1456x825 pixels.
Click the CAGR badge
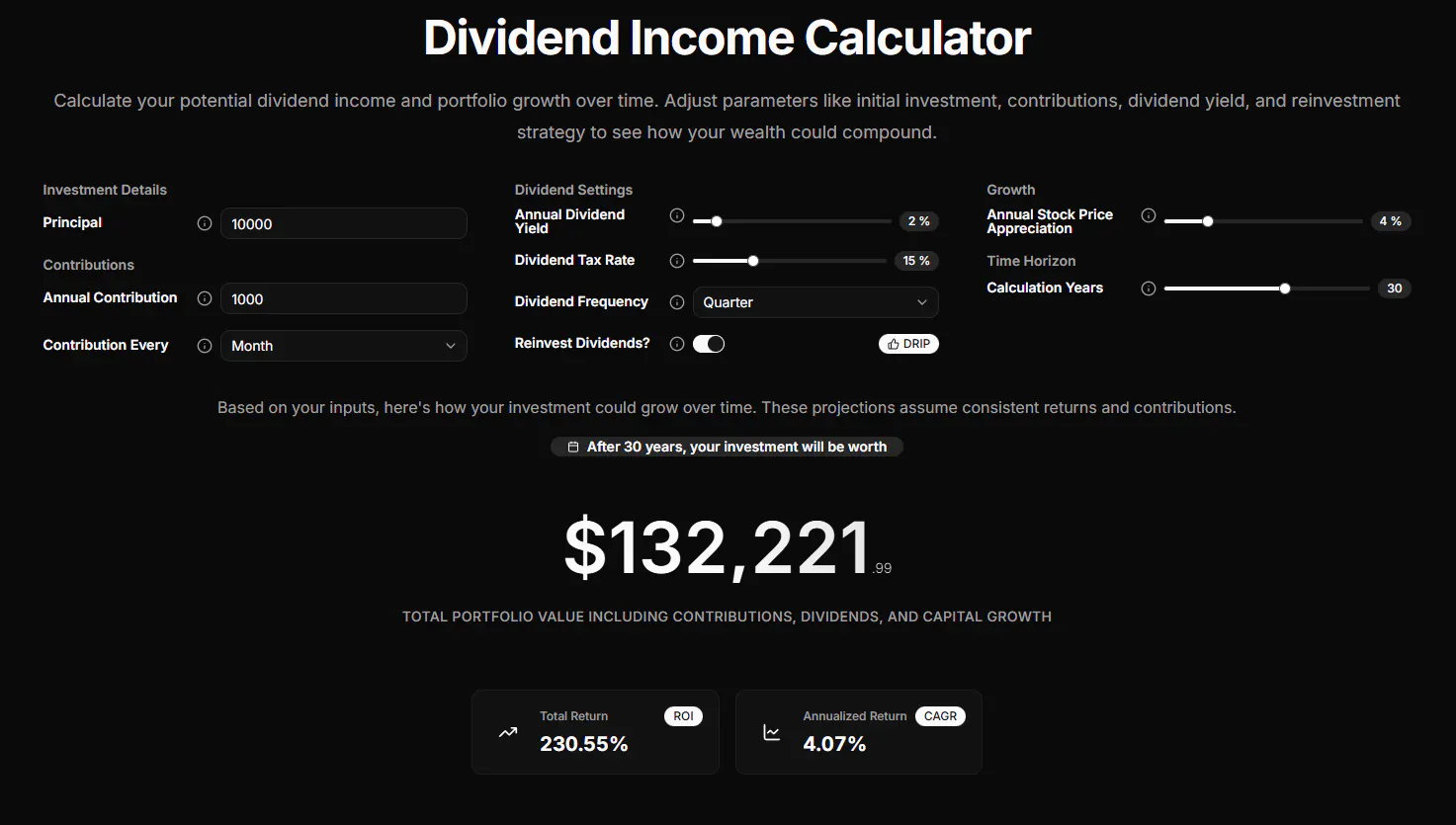pos(940,716)
